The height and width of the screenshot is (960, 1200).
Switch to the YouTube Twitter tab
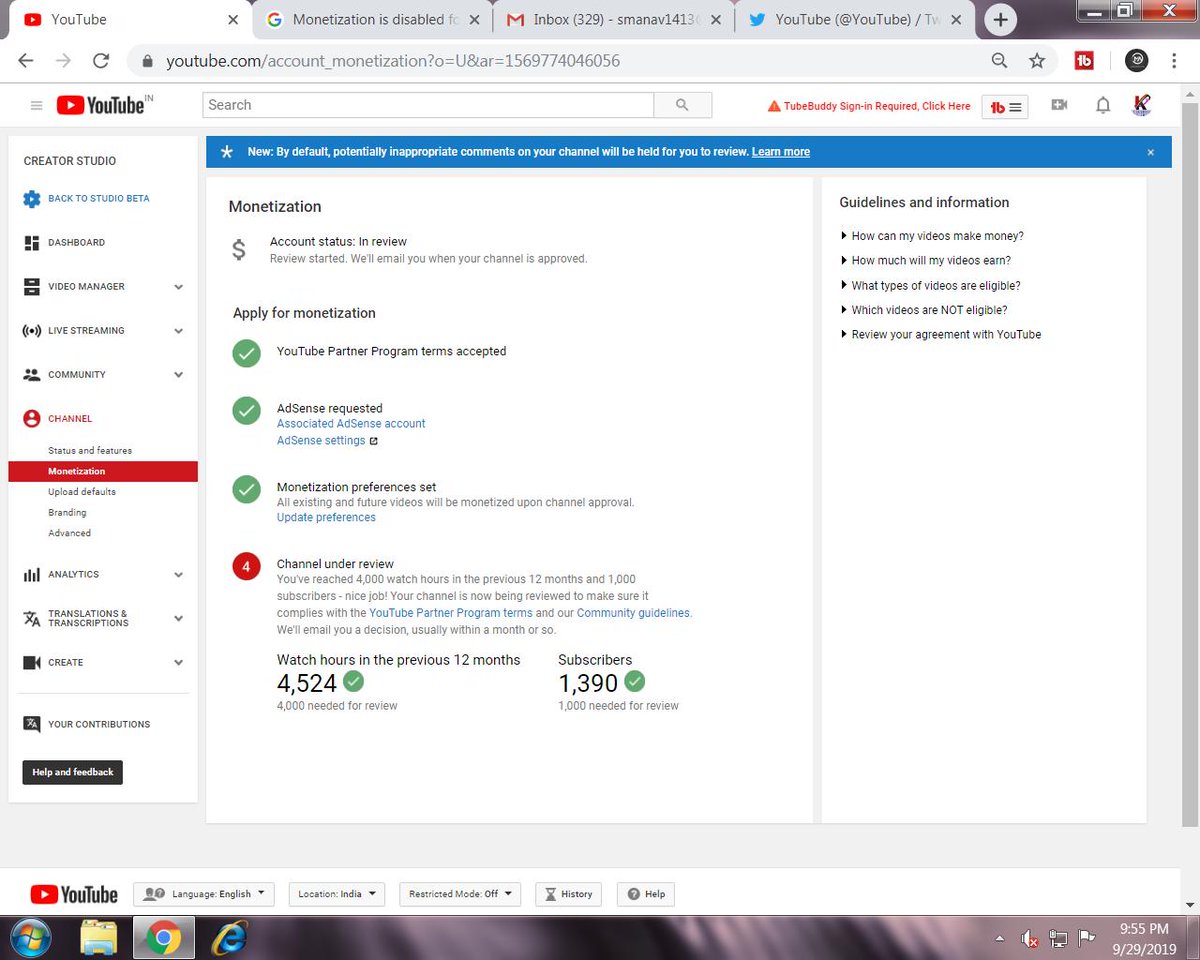(x=856, y=20)
